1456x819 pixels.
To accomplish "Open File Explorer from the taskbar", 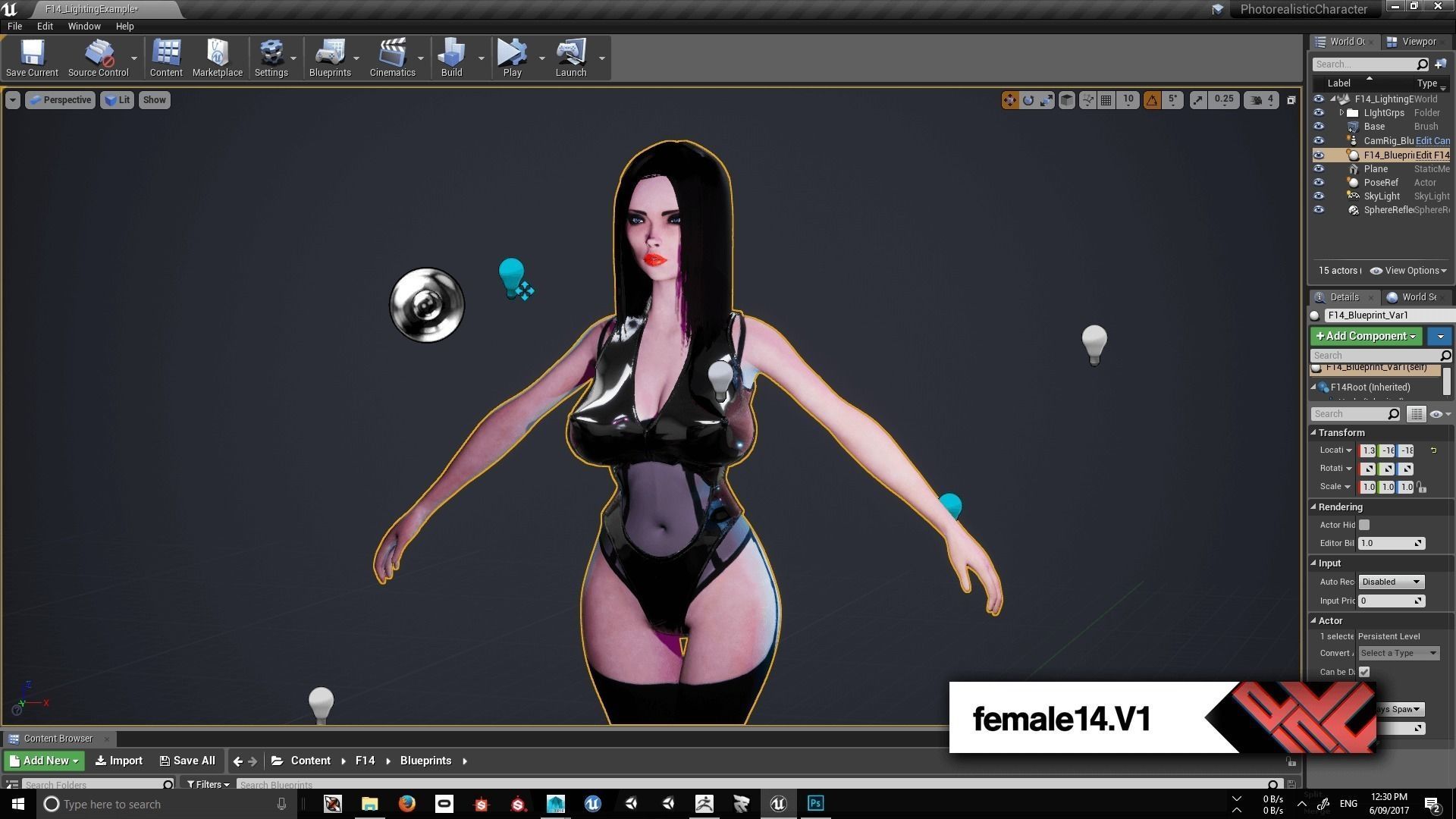I will (x=369, y=804).
